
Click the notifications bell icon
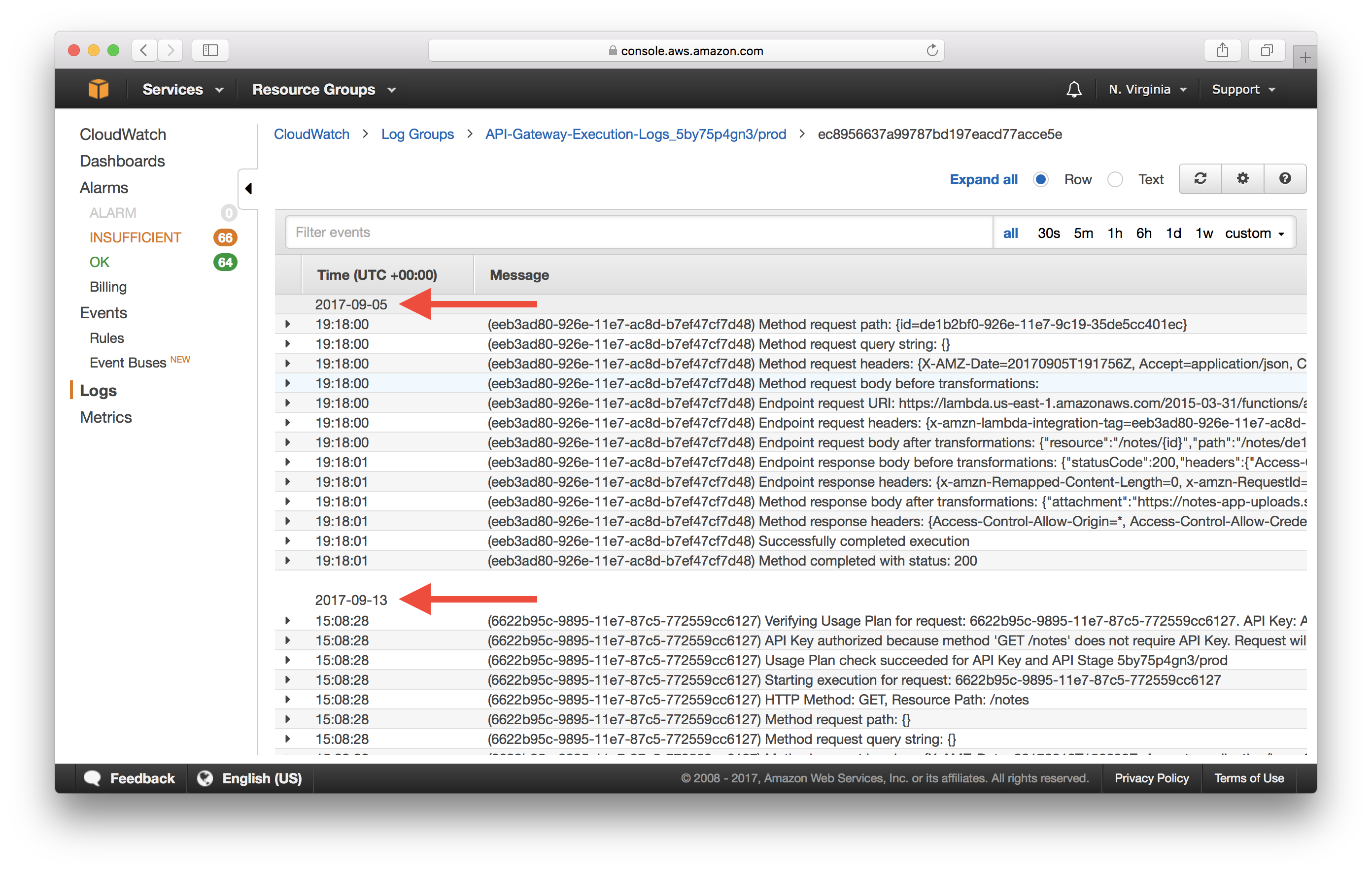point(1073,89)
